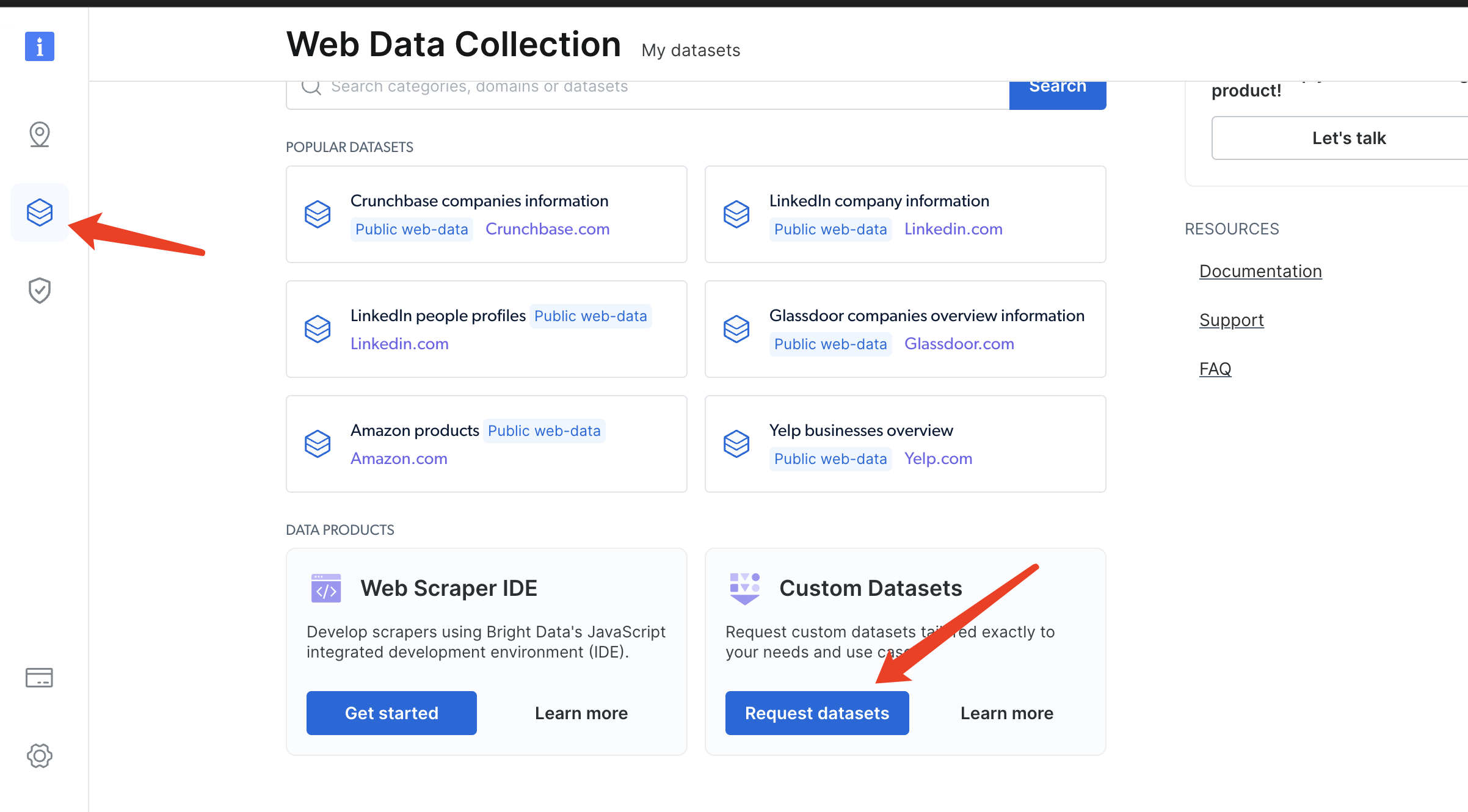Open the FAQ link

(1215, 369)
